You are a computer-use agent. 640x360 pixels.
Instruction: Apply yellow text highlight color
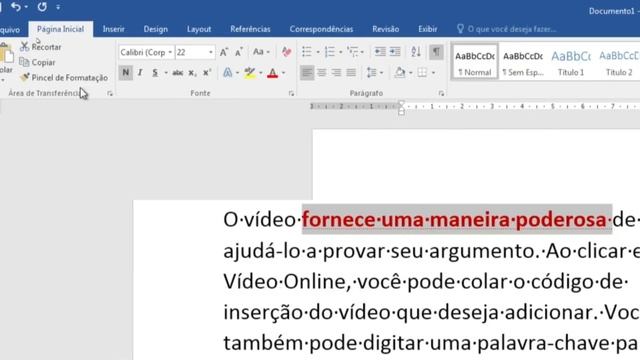click(249, 73)
